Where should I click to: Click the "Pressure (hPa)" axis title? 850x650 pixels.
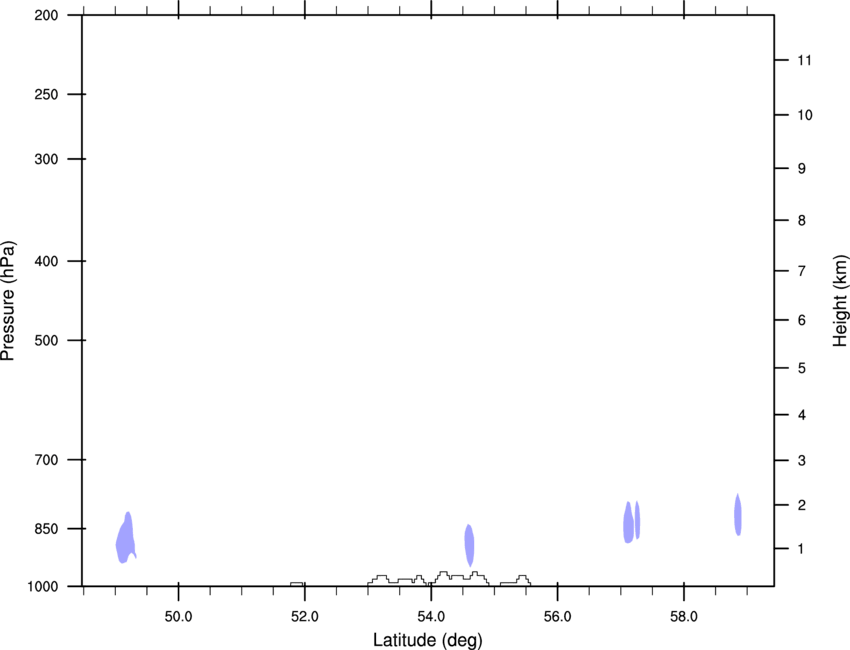[8, 300]
